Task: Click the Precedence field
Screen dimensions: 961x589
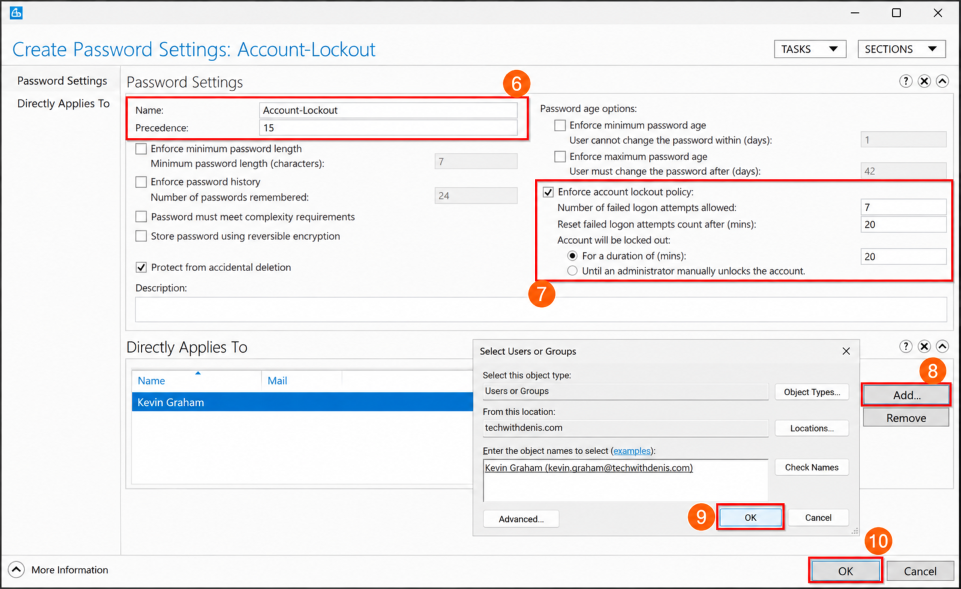Action: click(x=388, y=127)
